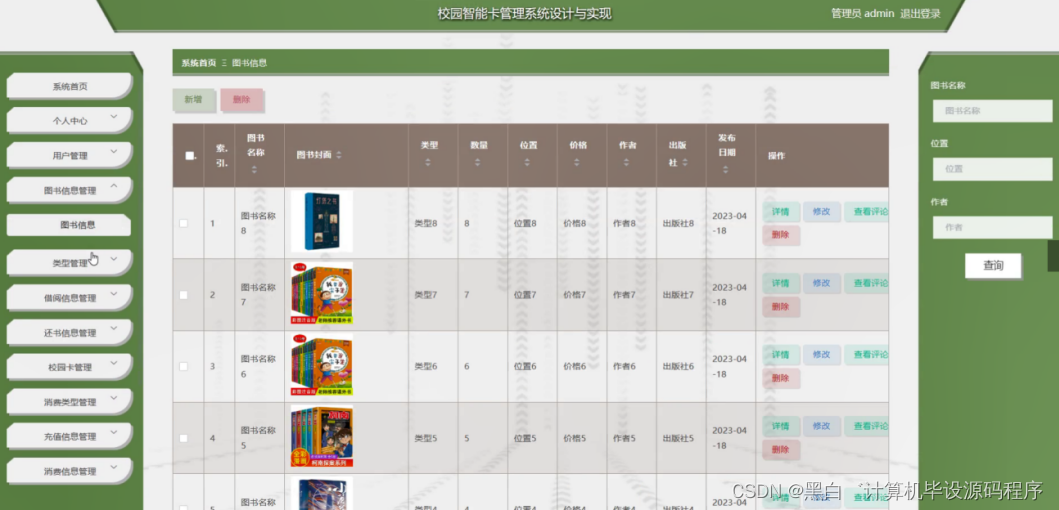1059x510 pixels.
Task: Open the book cover thumbnail of 图书名称6
Action: 321,365
